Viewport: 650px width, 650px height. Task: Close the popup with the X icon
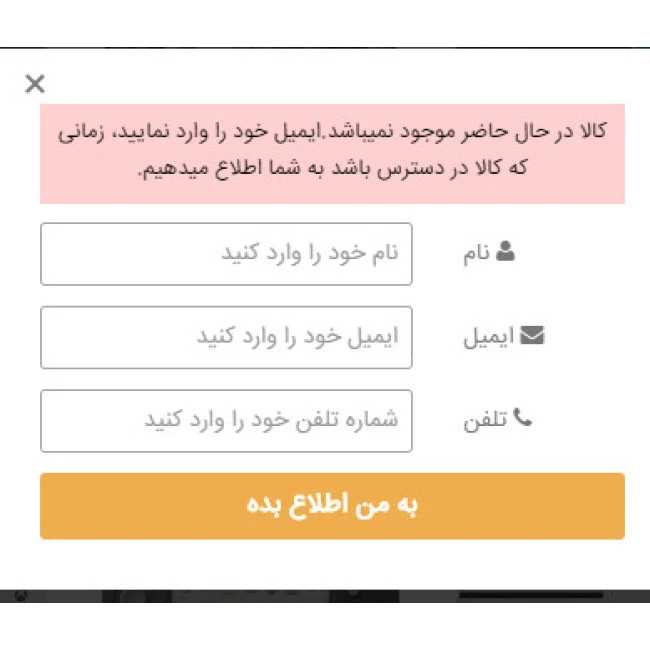[x=35, y=84]
